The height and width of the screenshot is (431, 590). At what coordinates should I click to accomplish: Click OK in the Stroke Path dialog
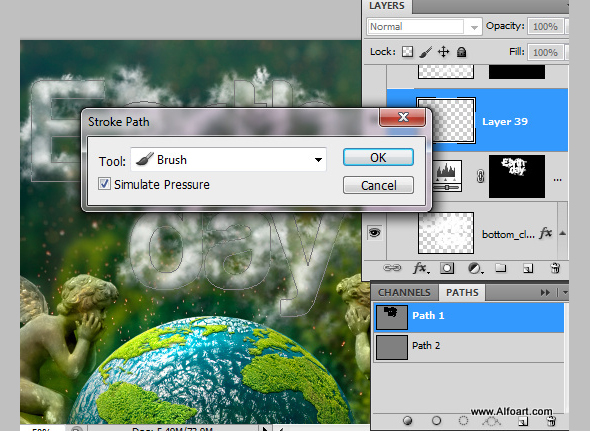pos(378,157)
